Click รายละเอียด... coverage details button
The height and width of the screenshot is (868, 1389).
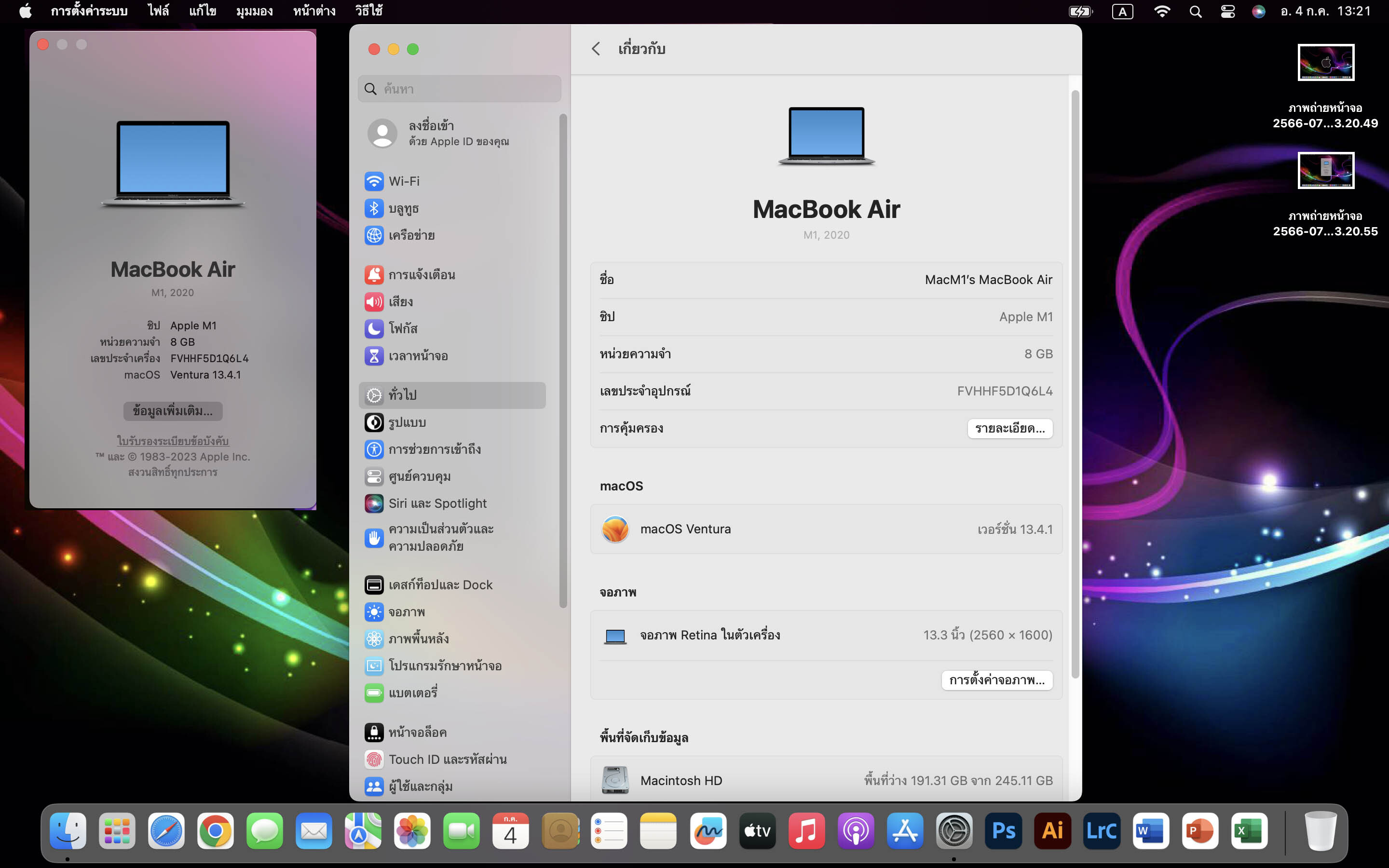1009,428
